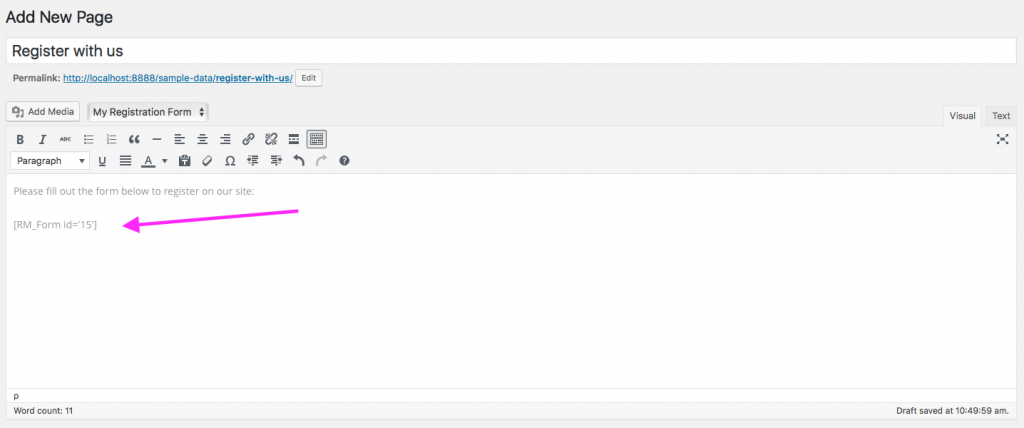Open the Paragraph format dropdown
1024x428 pixels.
click(50, 160)
